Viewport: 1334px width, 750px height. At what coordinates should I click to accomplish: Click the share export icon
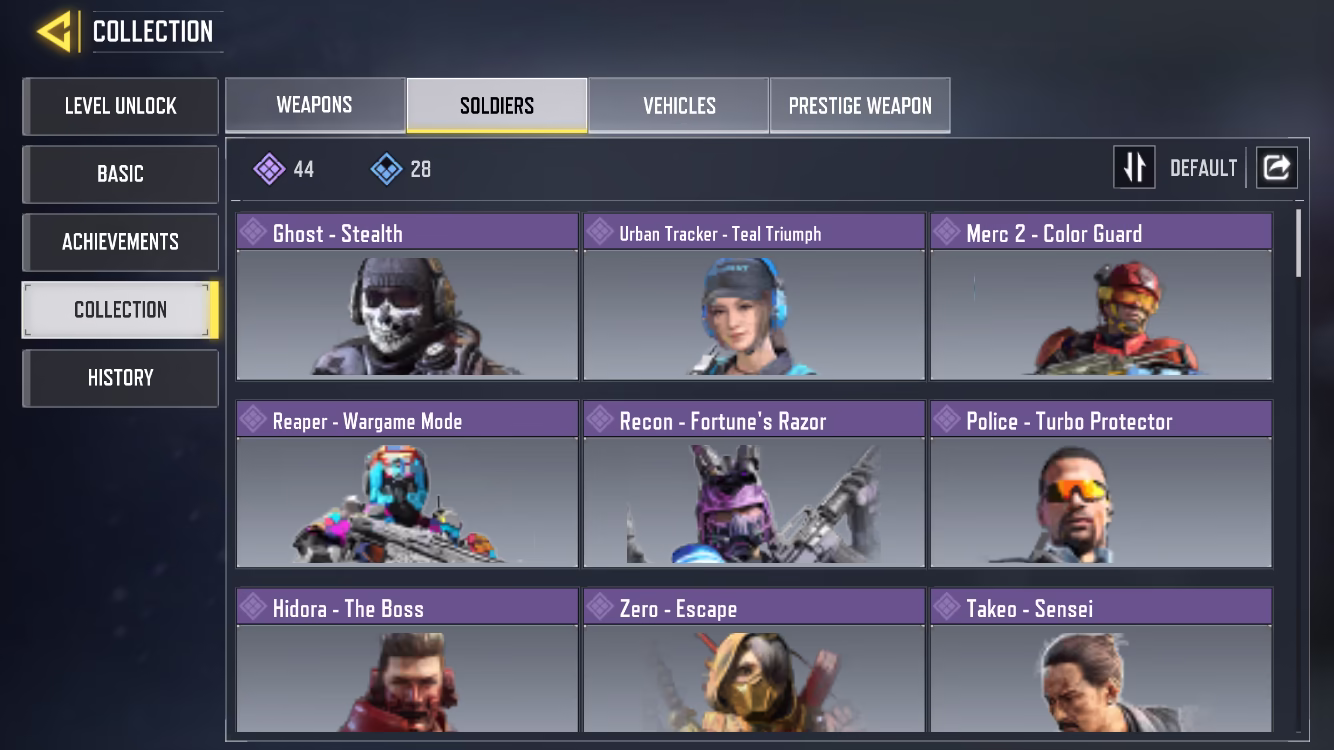pos(1277,168)
